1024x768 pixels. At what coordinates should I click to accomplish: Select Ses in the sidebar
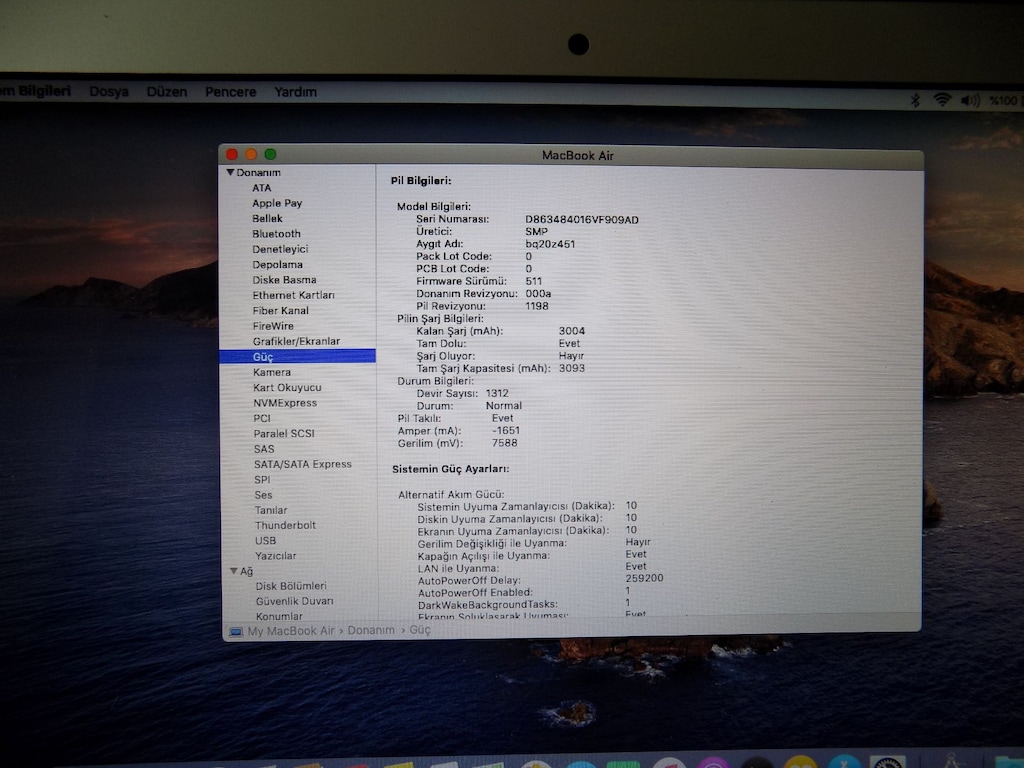coord(263,495)
